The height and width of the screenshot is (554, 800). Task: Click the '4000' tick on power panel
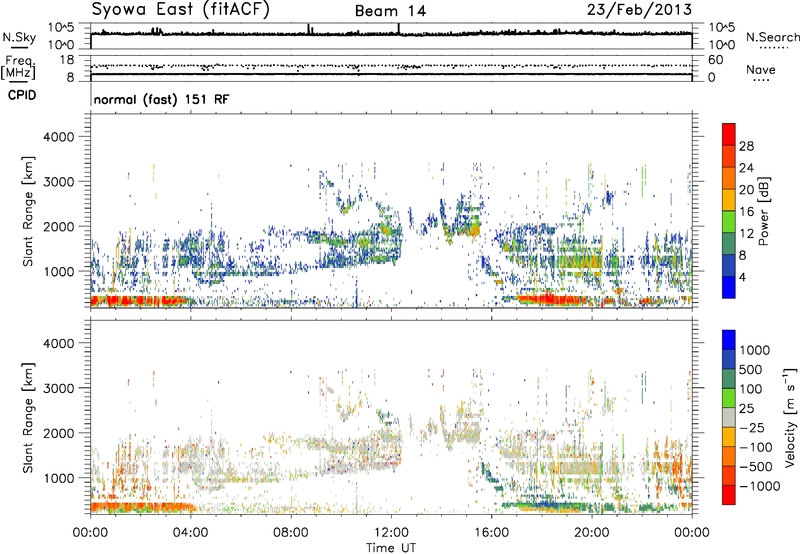click(58, 137)
